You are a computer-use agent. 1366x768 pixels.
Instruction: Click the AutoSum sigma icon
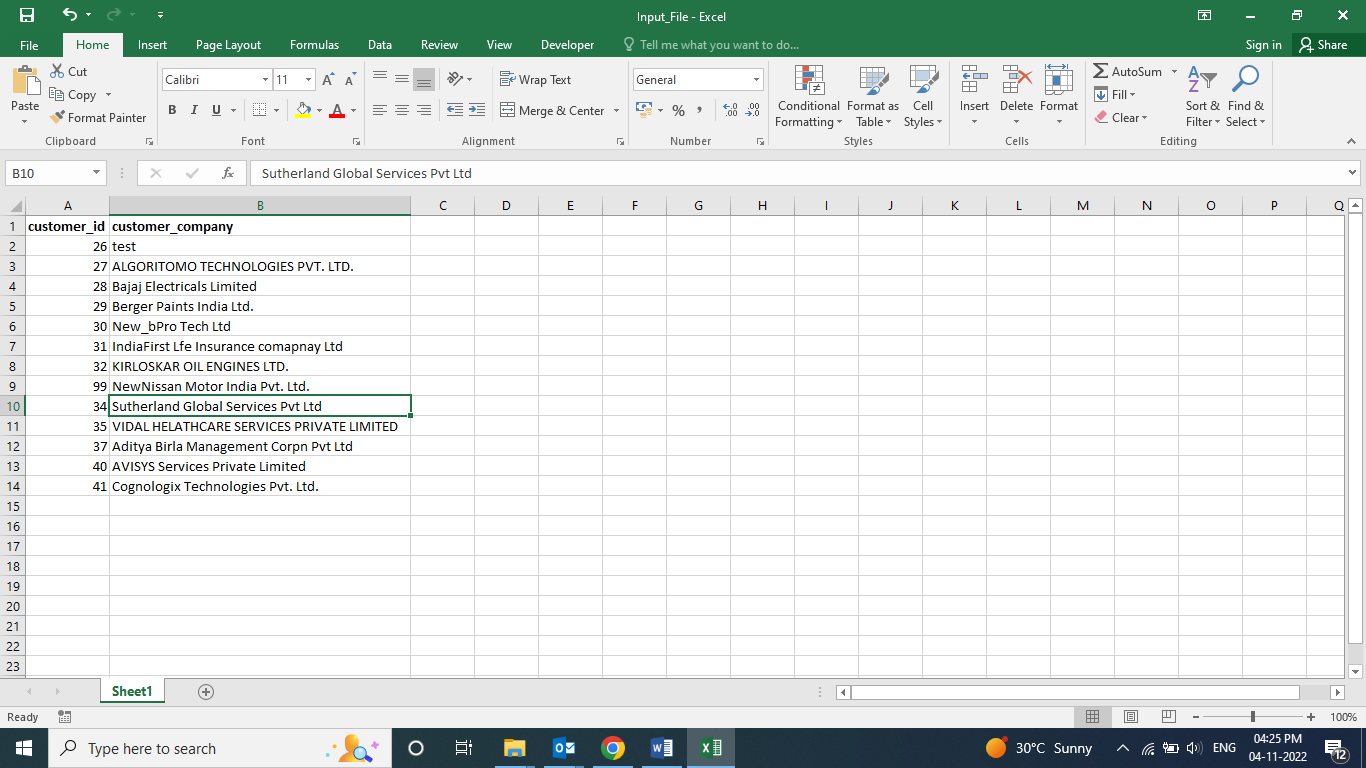(1101, 72)
